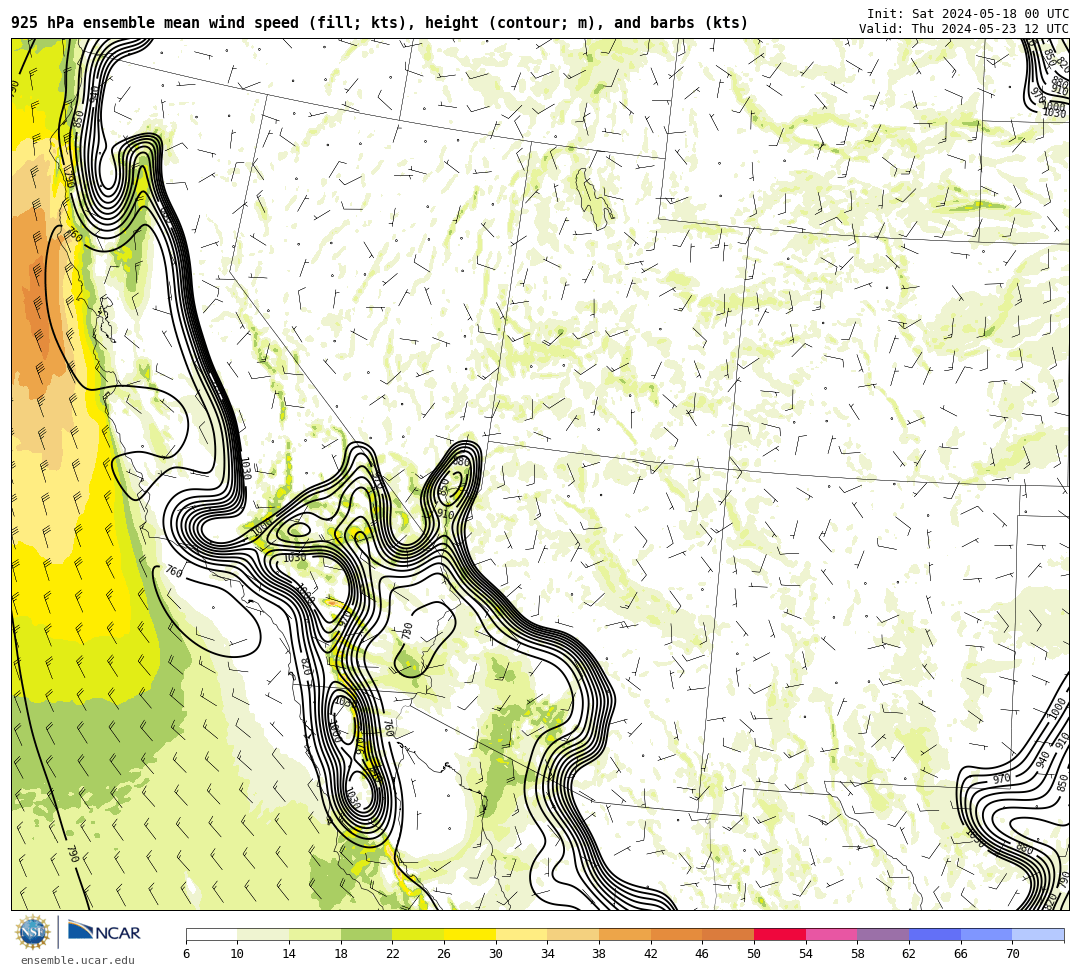Pick the 42–46 kts orange swatch
The height and width of the screenshot is (973, 1080).
pos(676,934)
